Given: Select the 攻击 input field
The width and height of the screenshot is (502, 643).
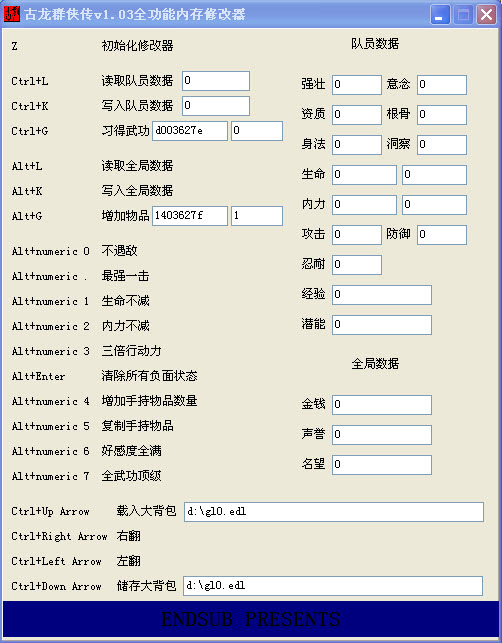Looking at the screenshot, I should click(357, 235).
